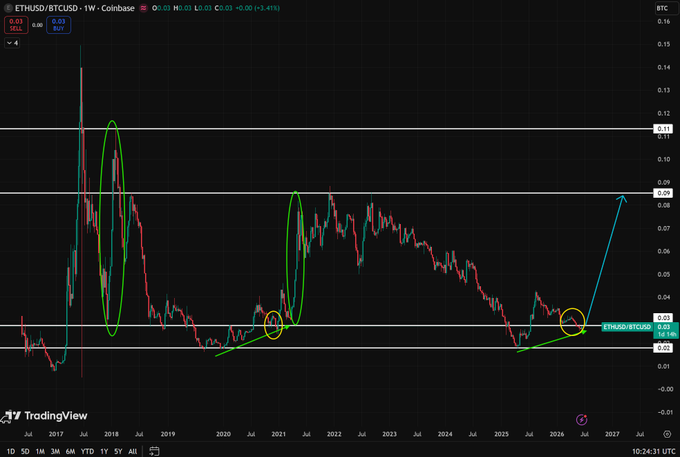This screenshot has width=680, height=457.
Task: Click the 0.16 price axis value
Action: click(x=663, y=21)
